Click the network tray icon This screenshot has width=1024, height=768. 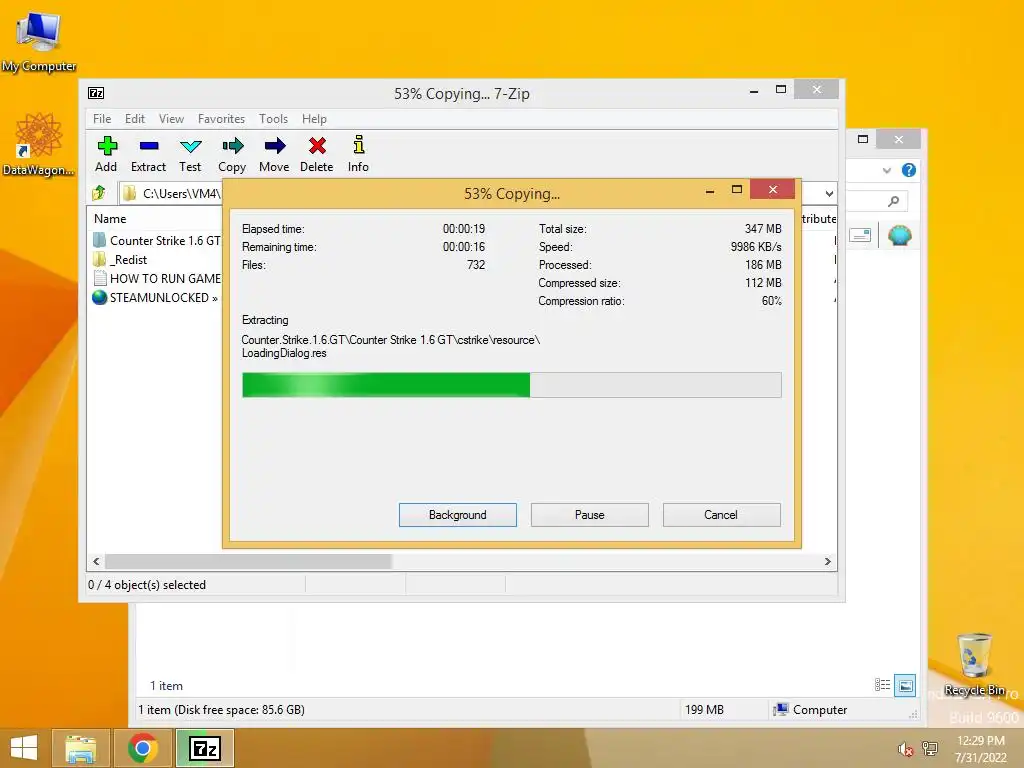(930, 749)
